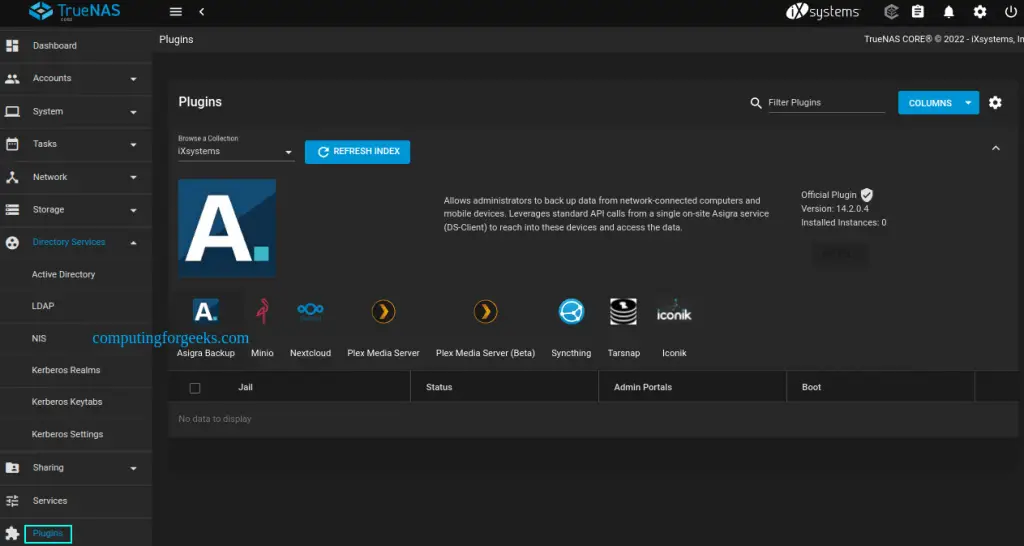Select the Tarsnap plugin icon
This screenshot has width=1024, height=546.
tap(623, 312)
